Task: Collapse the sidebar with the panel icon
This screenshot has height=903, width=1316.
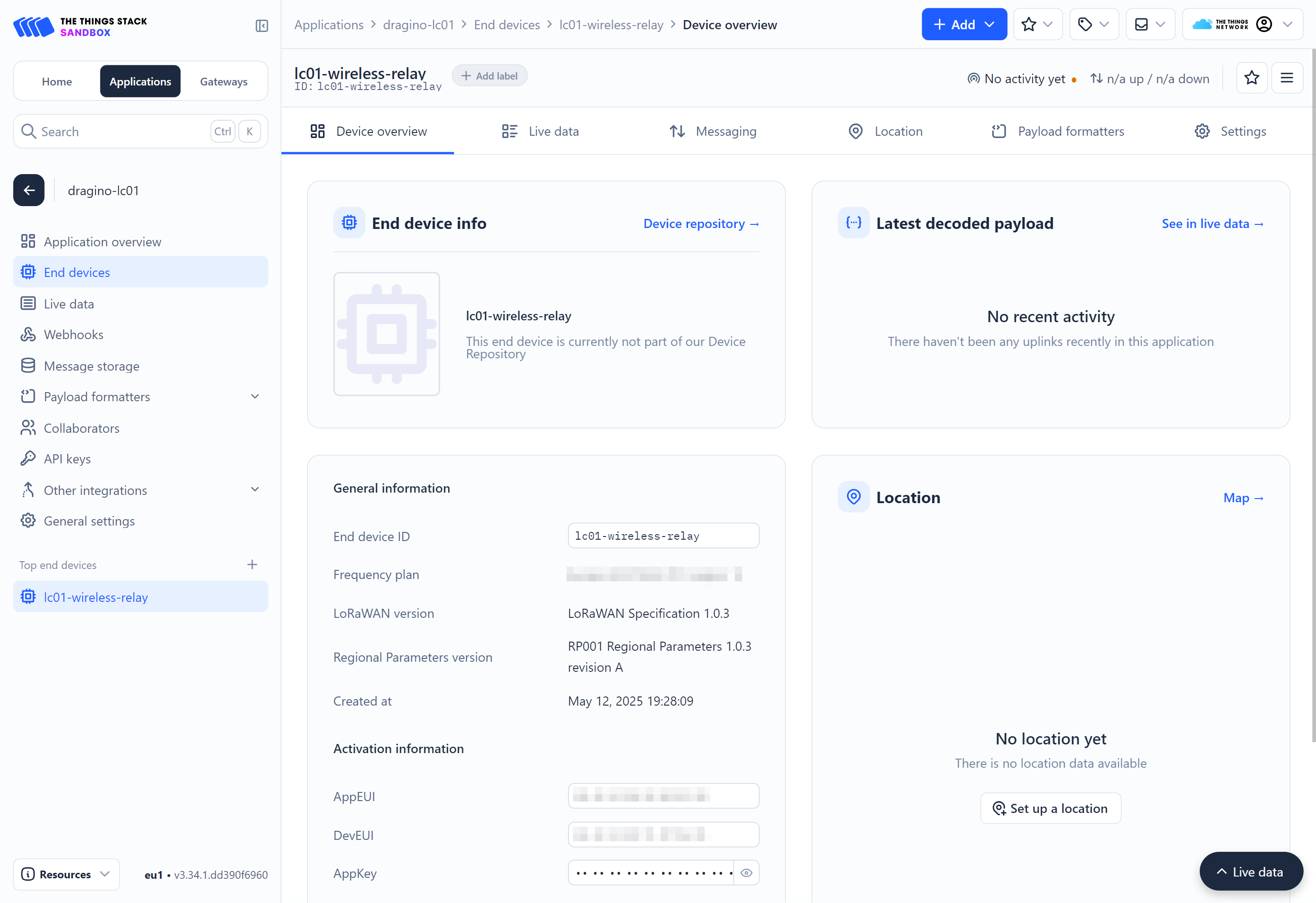Action: point(262,26)
